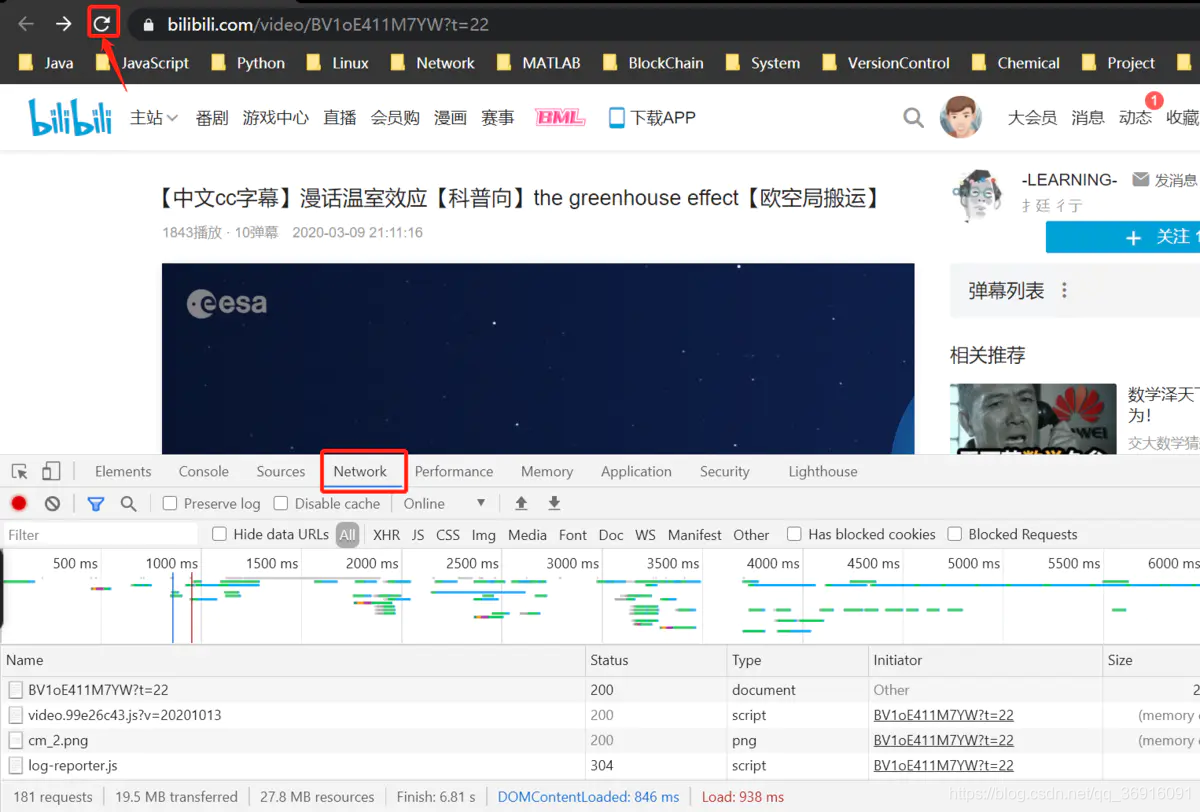Click the bilibili logo
This screenshot has height=812, width=1200.
tap(70, 118)
